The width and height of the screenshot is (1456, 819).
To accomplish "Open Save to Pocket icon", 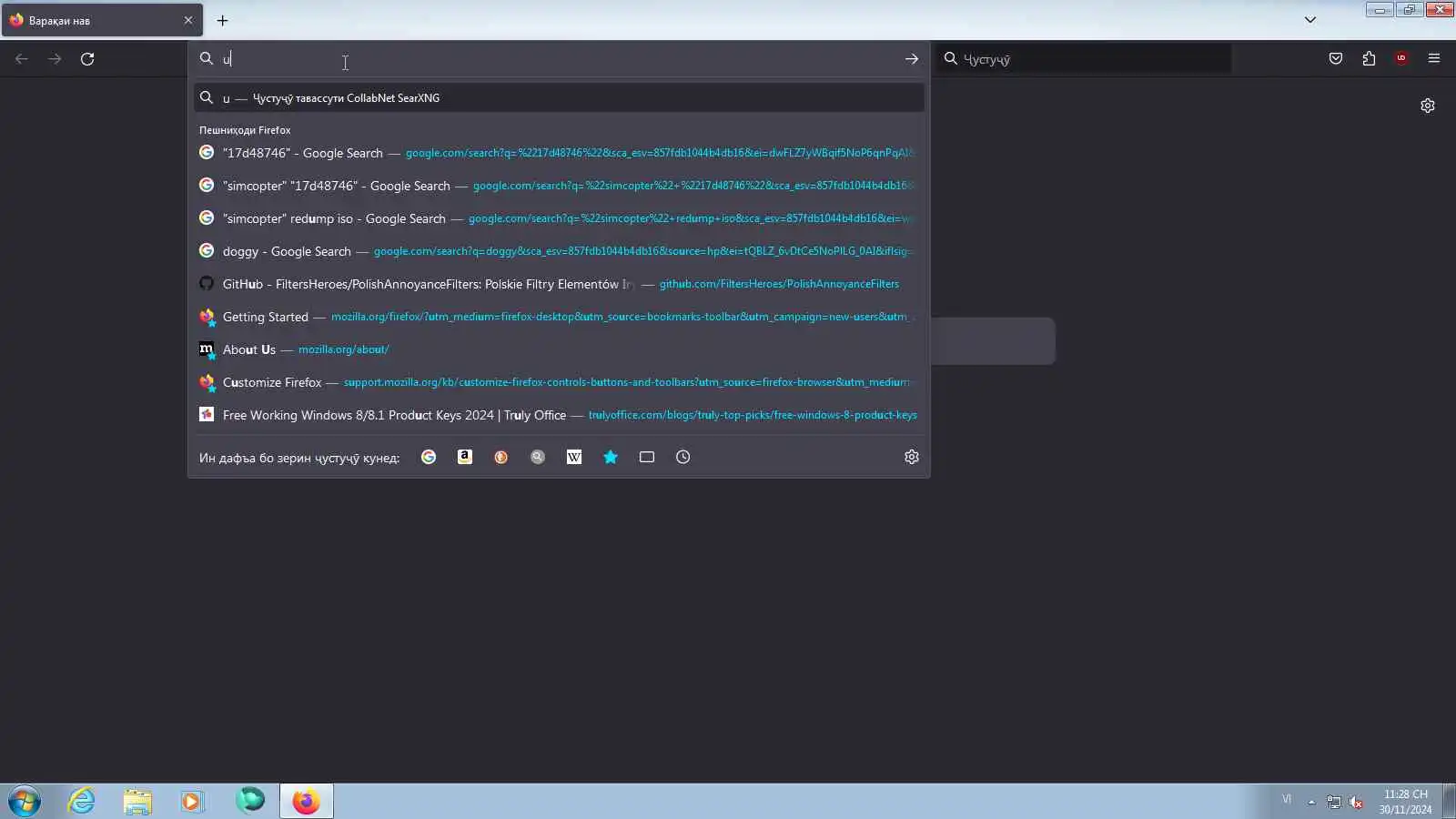I will coord(1335,59).
